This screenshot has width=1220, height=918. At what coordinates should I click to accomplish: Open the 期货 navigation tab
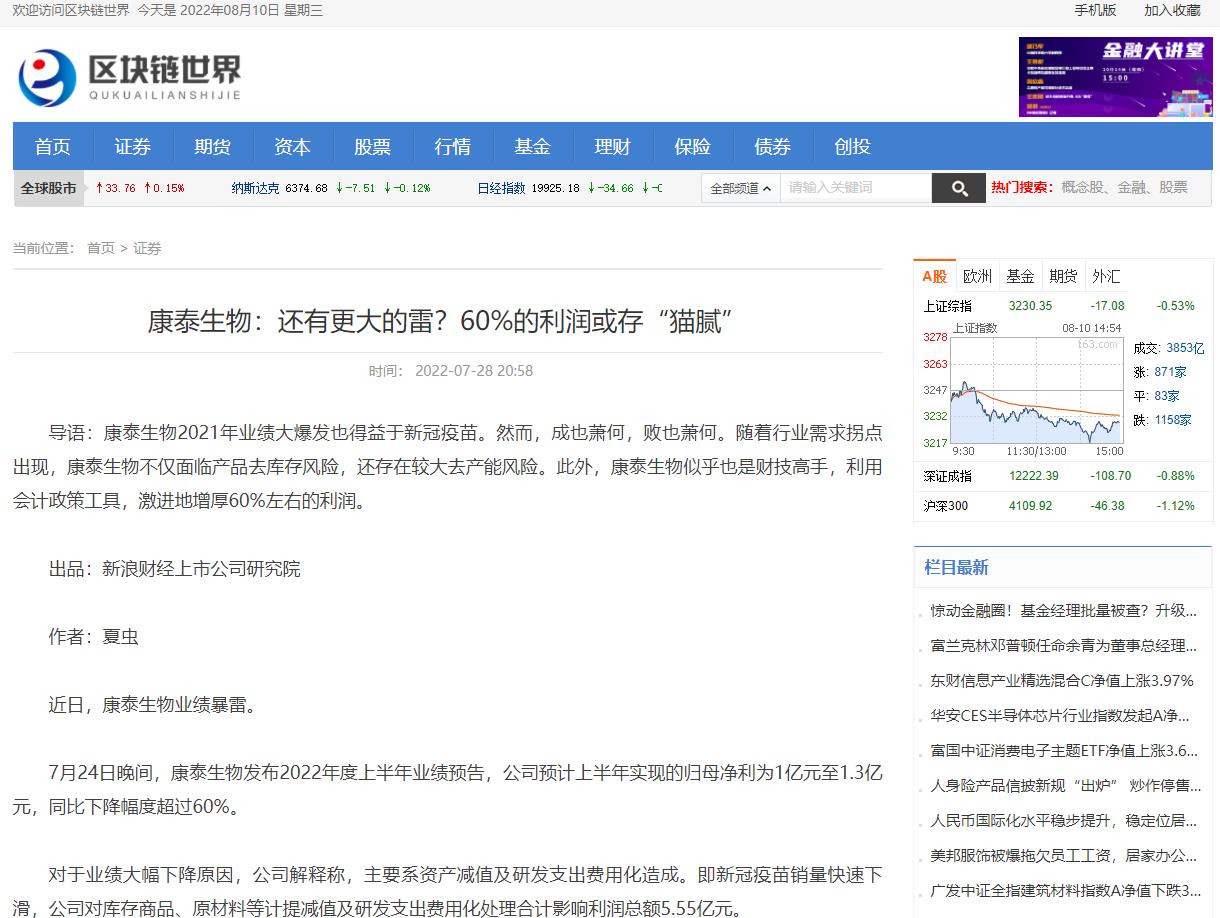coord(213,147)
